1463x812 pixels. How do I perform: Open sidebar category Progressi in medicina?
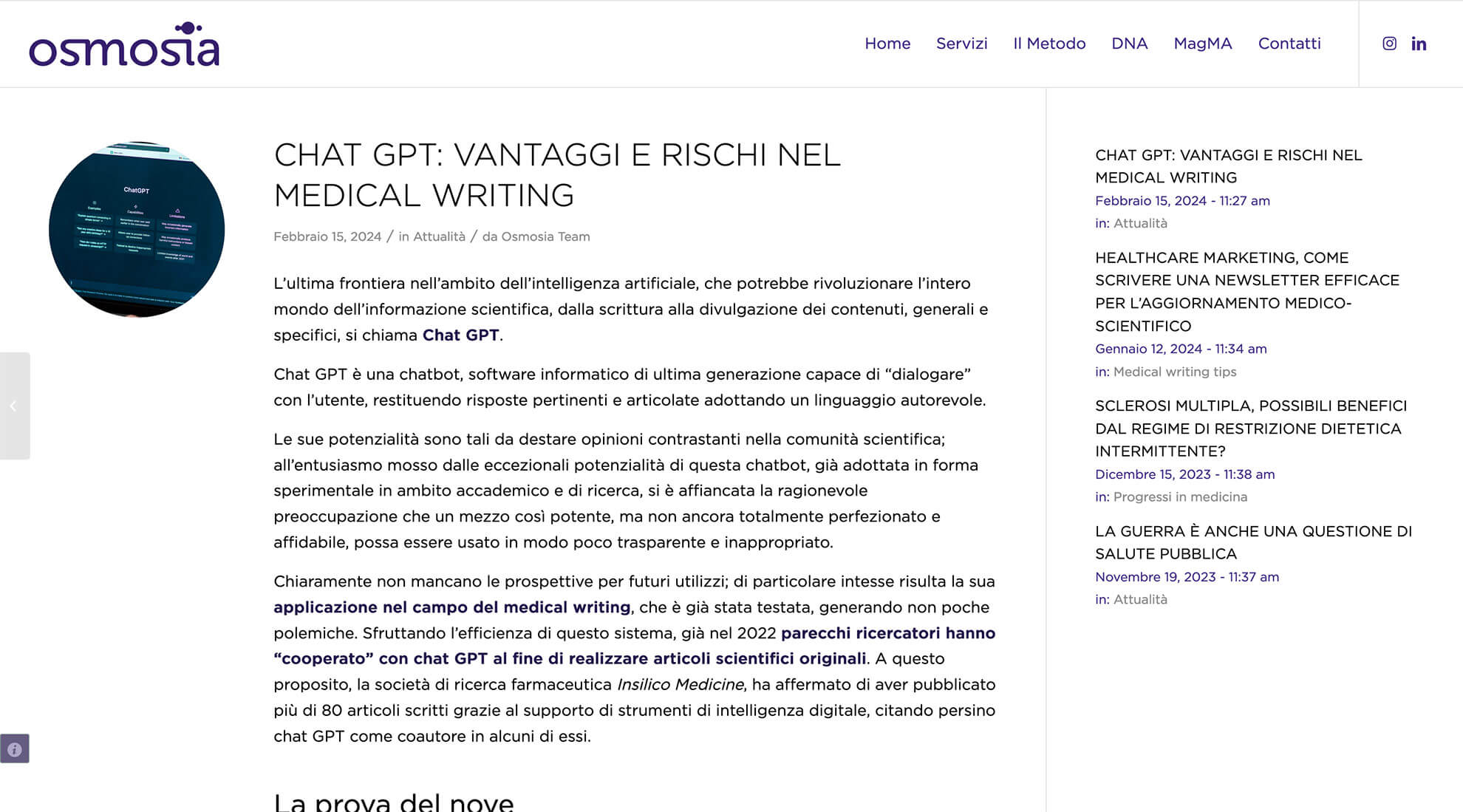point(1180,497)
